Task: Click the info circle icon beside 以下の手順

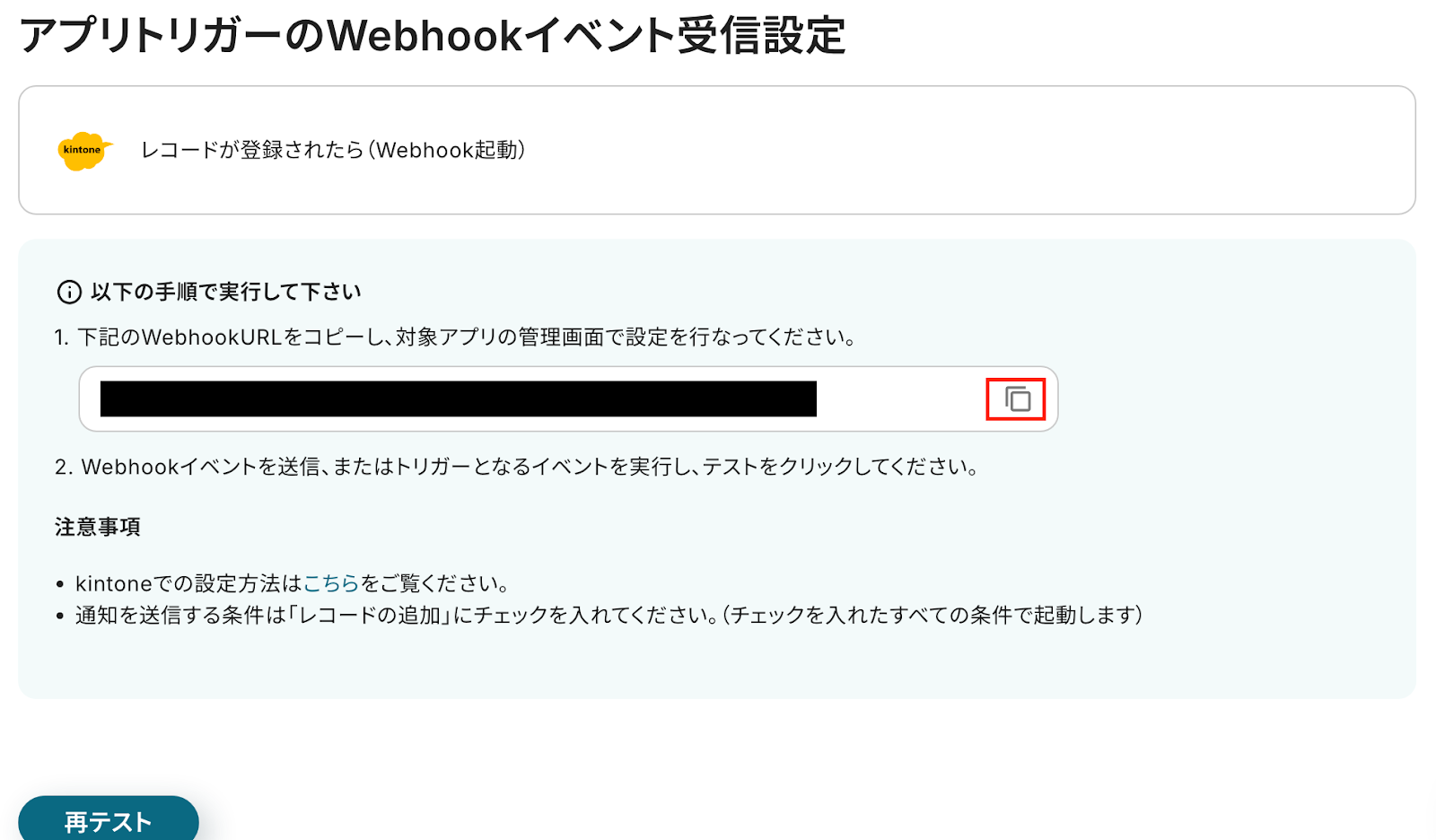Action: pyautogui.click(x=69, y=292)
